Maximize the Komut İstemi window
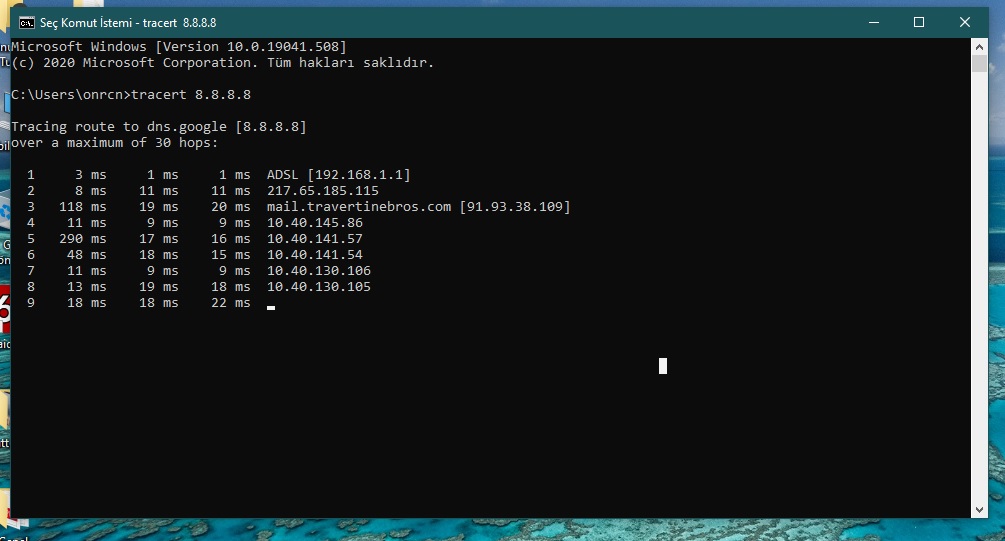 (x=918, y=22)
